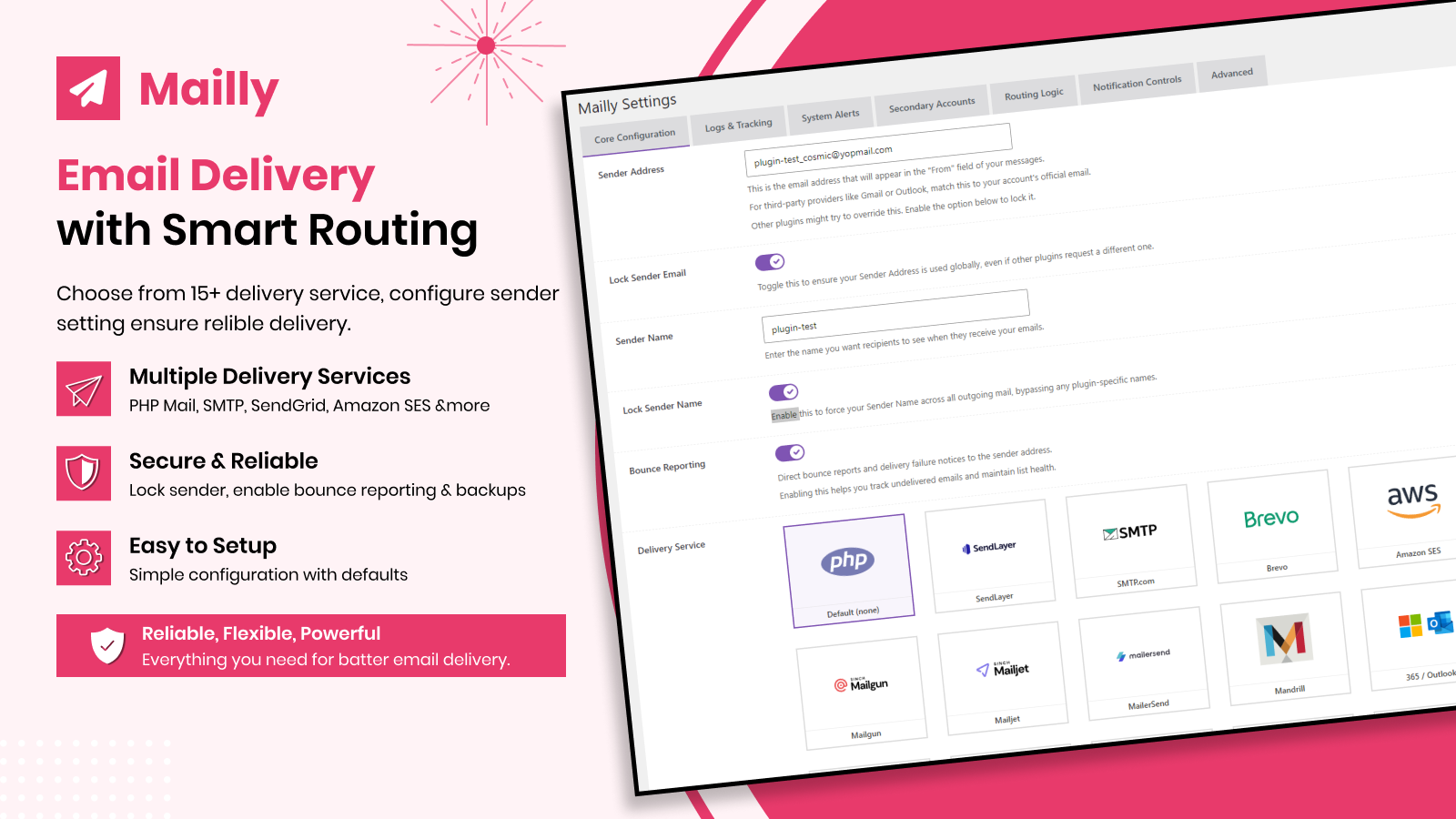This screenshot has width=1456, height=819.
Task: Click the Multiple Delivery Services paper plane icon
Action: click(84, 389)
